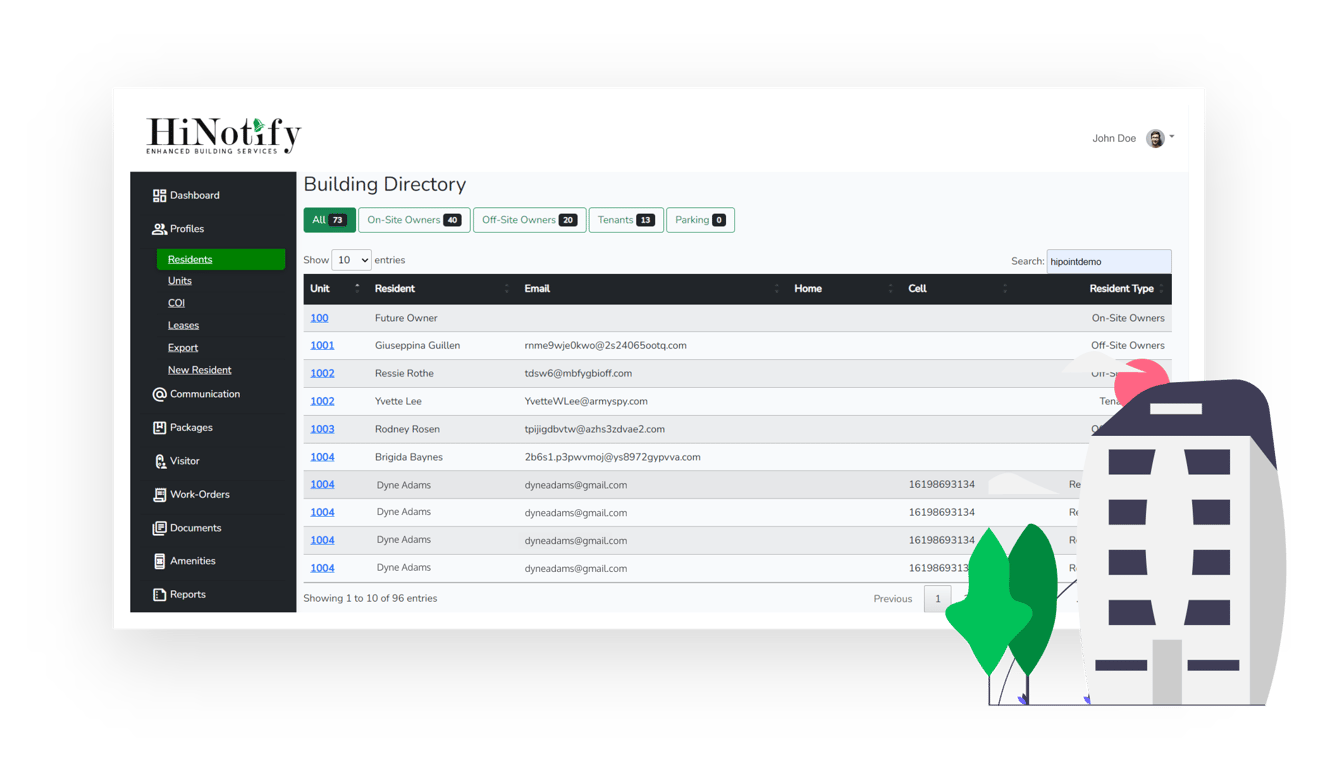
Task: Sort the table by the Unit column arrows
Action: pyautogui.click(x=357, y=289)
